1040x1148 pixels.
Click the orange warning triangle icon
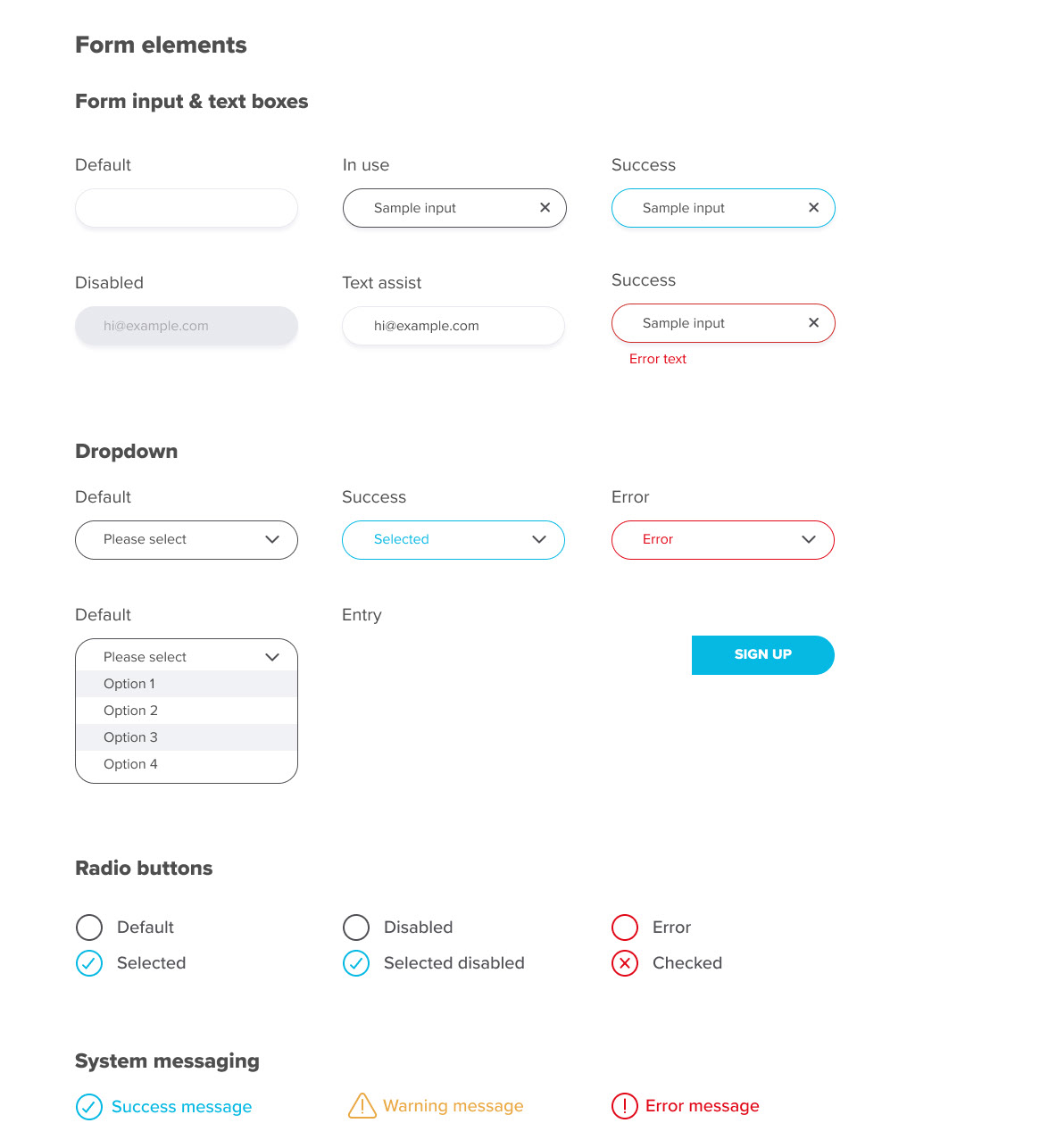[x=362, y=1106]
